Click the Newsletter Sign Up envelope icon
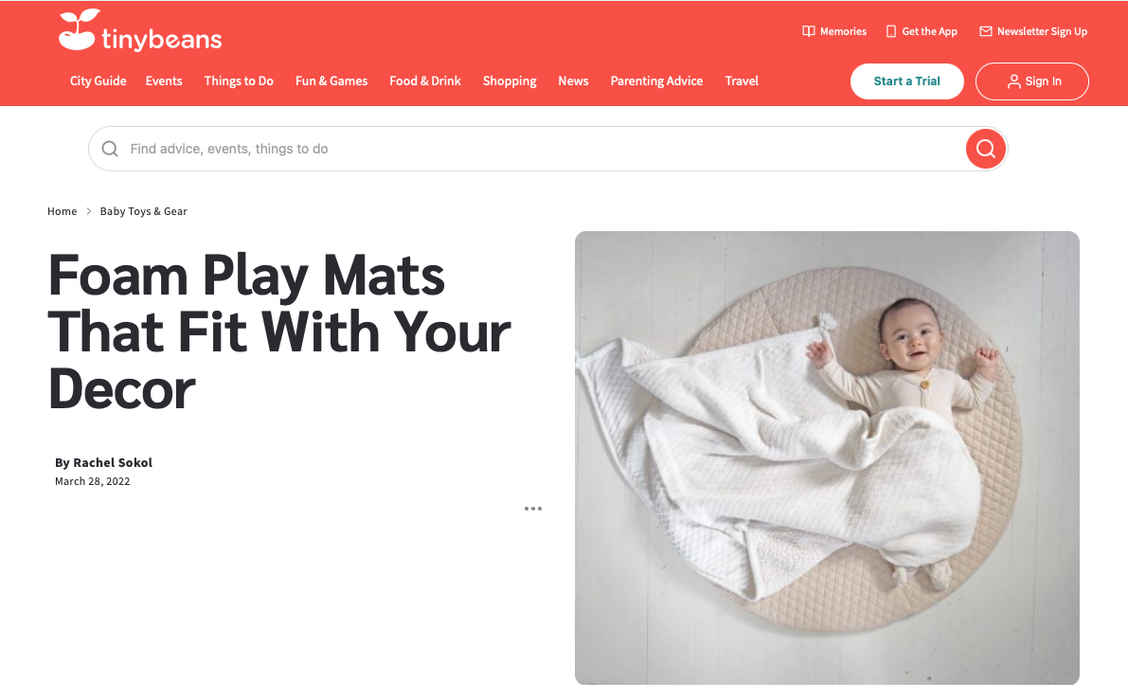Viewport: 1128px width, 699px height. tap(986, 32)
